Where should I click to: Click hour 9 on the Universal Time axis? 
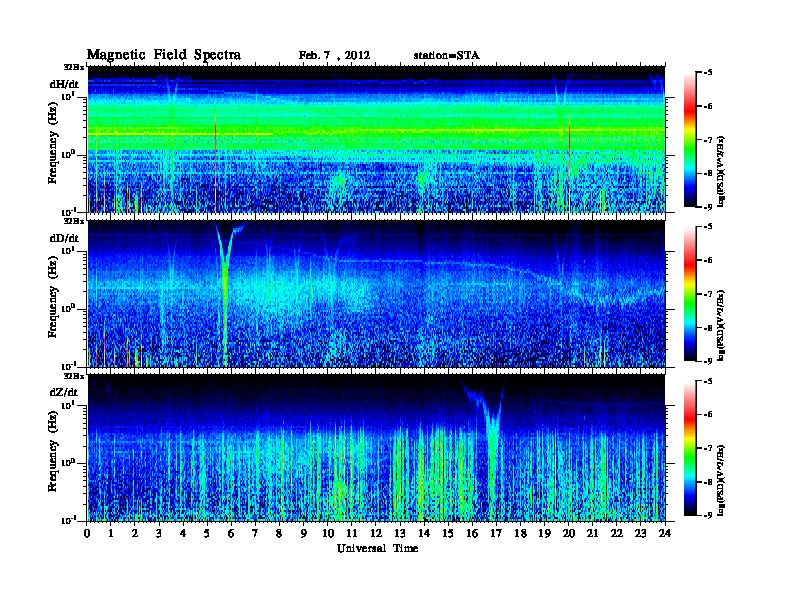[x=304, y=533]
